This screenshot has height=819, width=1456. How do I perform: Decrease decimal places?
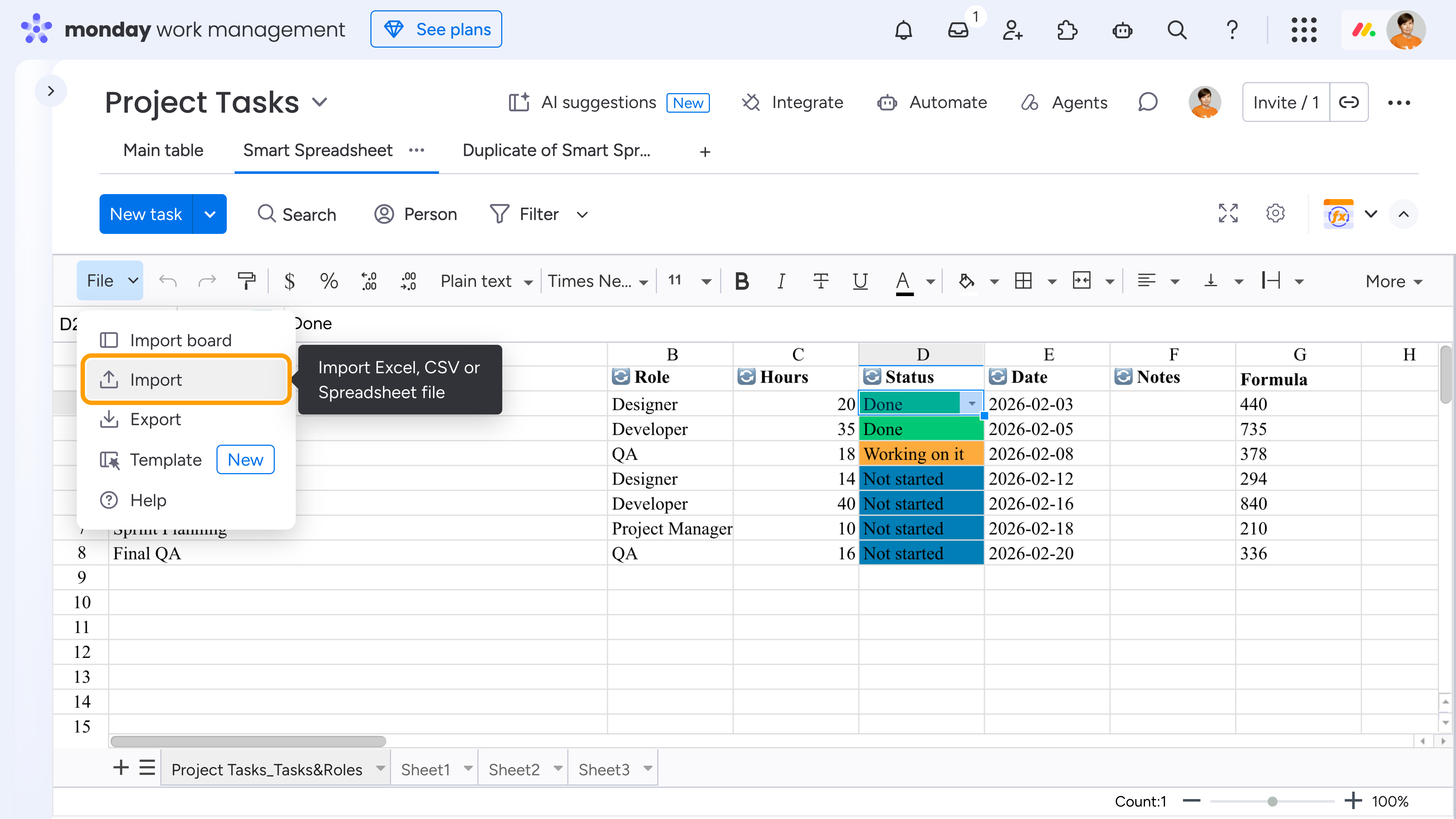click(369, 281)
